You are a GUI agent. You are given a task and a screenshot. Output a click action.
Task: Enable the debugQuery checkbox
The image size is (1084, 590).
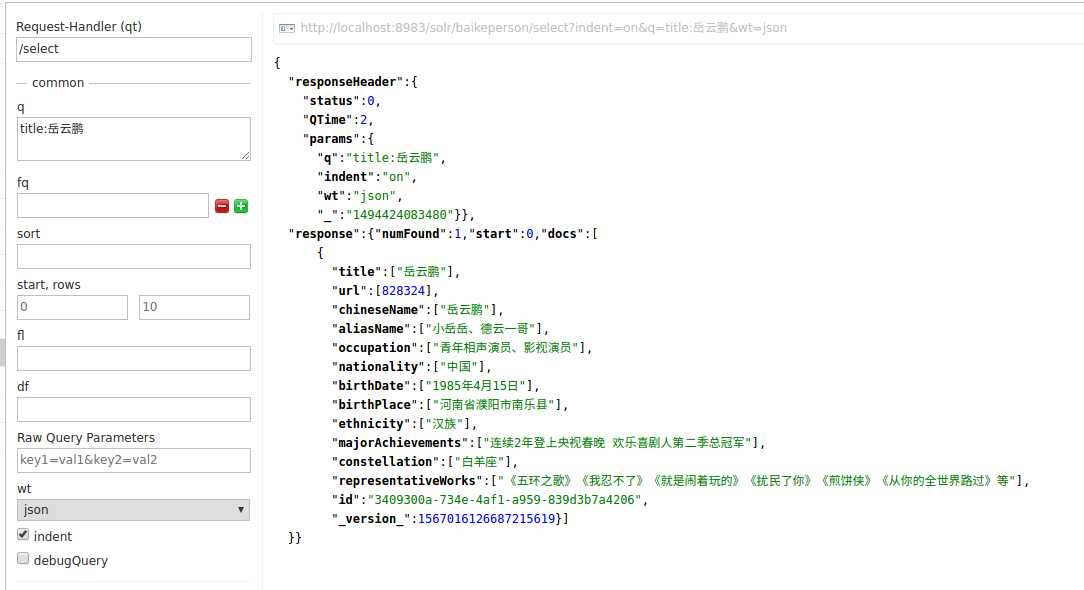tap(23, 559)
